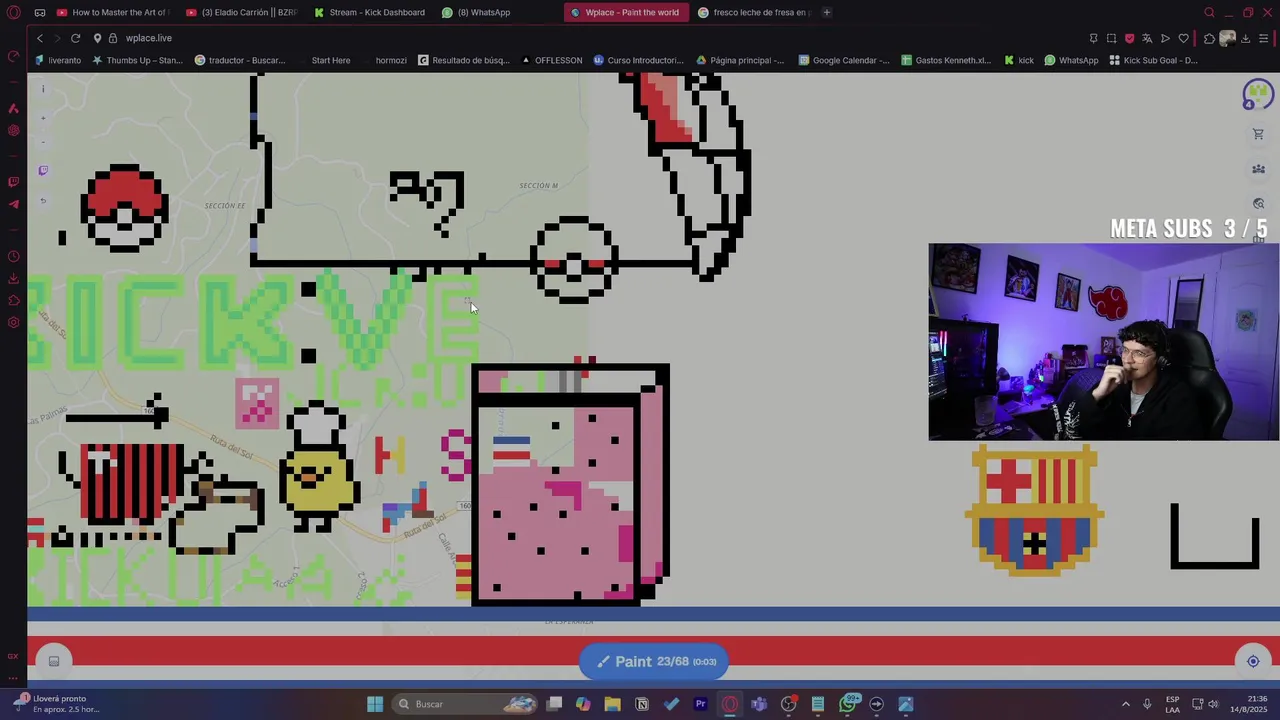The height and width of the screenshot is (720, 1280).
Task: Open the Gastos Kenneth.xl bookmark
Action: [x=946, y=60]
